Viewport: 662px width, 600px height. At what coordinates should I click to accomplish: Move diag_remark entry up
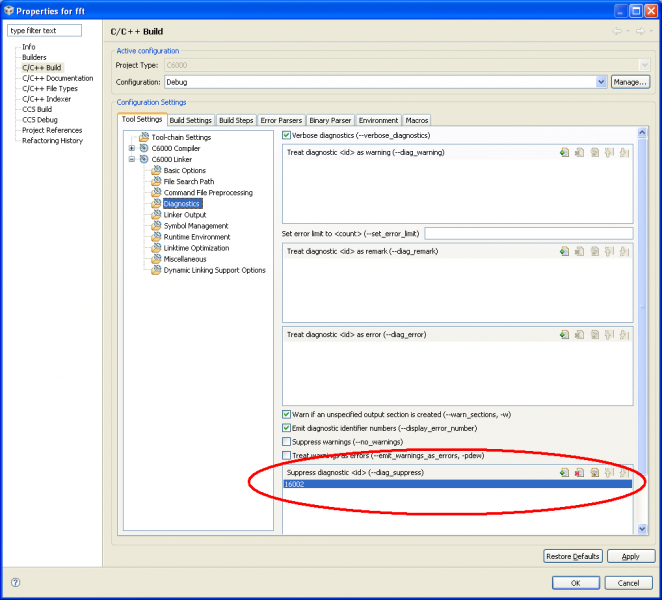click(609, 251)
